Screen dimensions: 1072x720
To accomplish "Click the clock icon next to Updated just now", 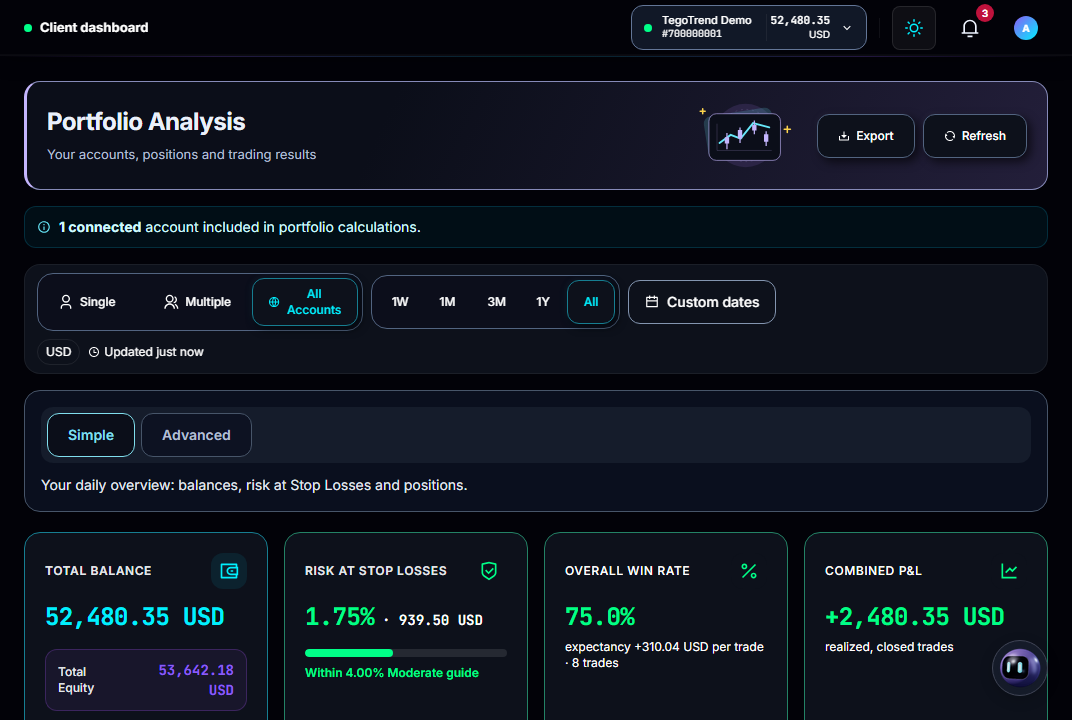I will 94,352.
